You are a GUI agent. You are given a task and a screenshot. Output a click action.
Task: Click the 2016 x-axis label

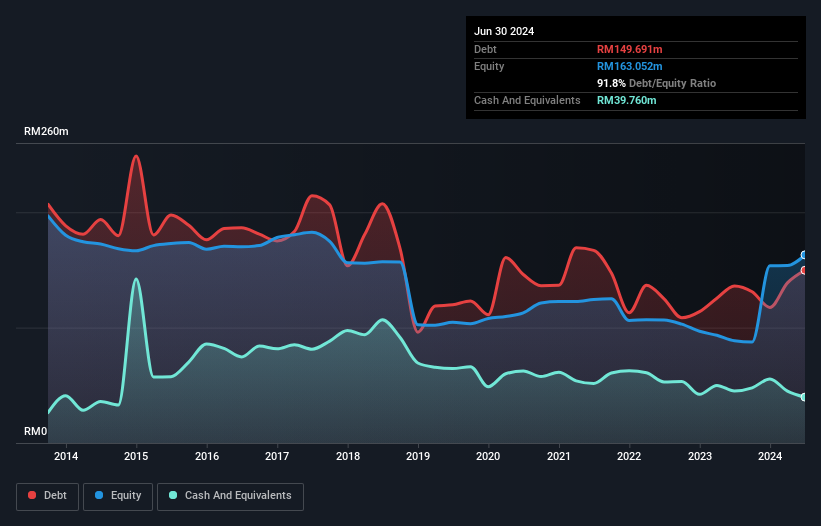[207, 456]
